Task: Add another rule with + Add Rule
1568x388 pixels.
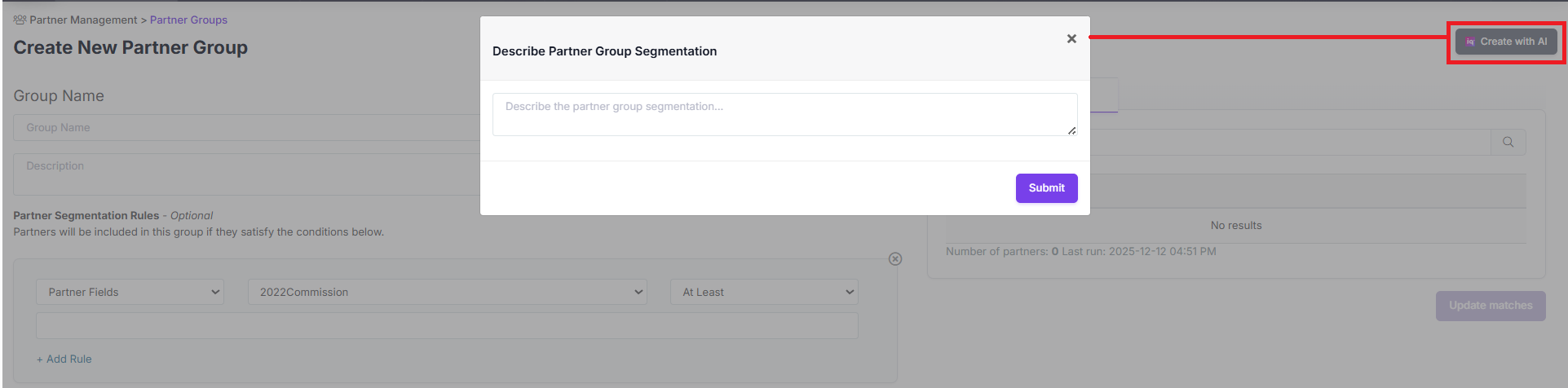Action: [64, 359]
